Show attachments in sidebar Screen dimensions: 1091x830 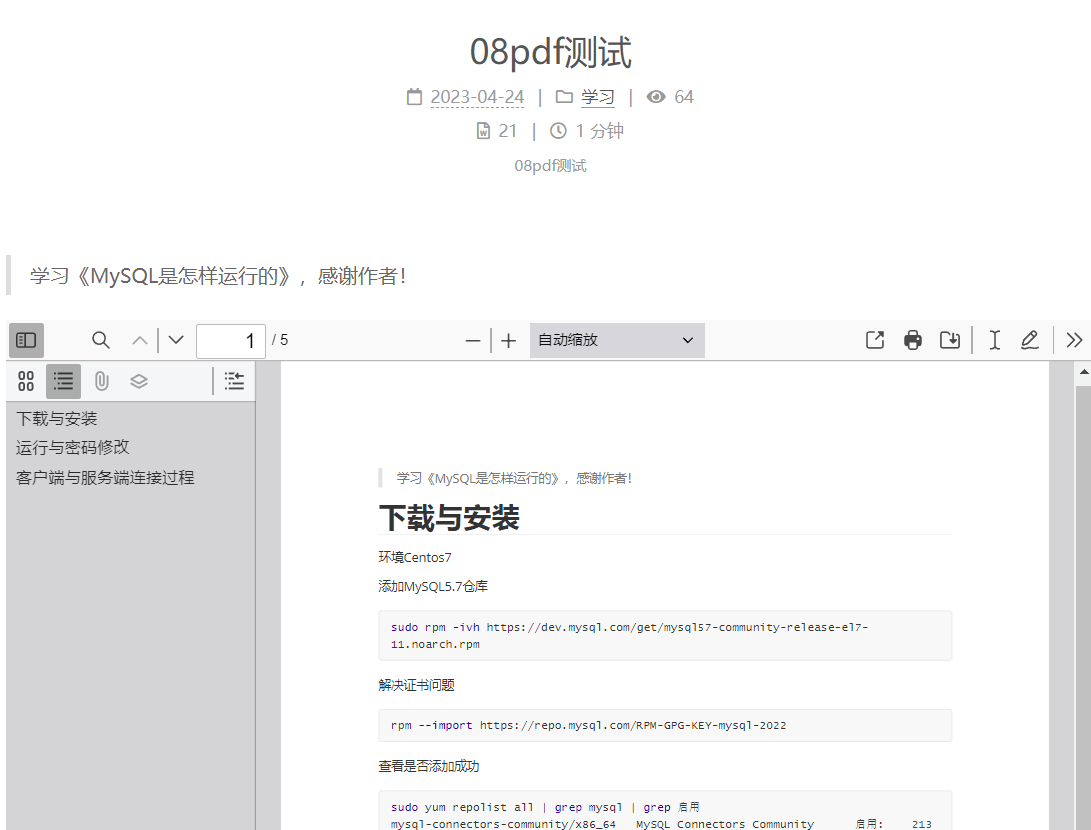102,381
